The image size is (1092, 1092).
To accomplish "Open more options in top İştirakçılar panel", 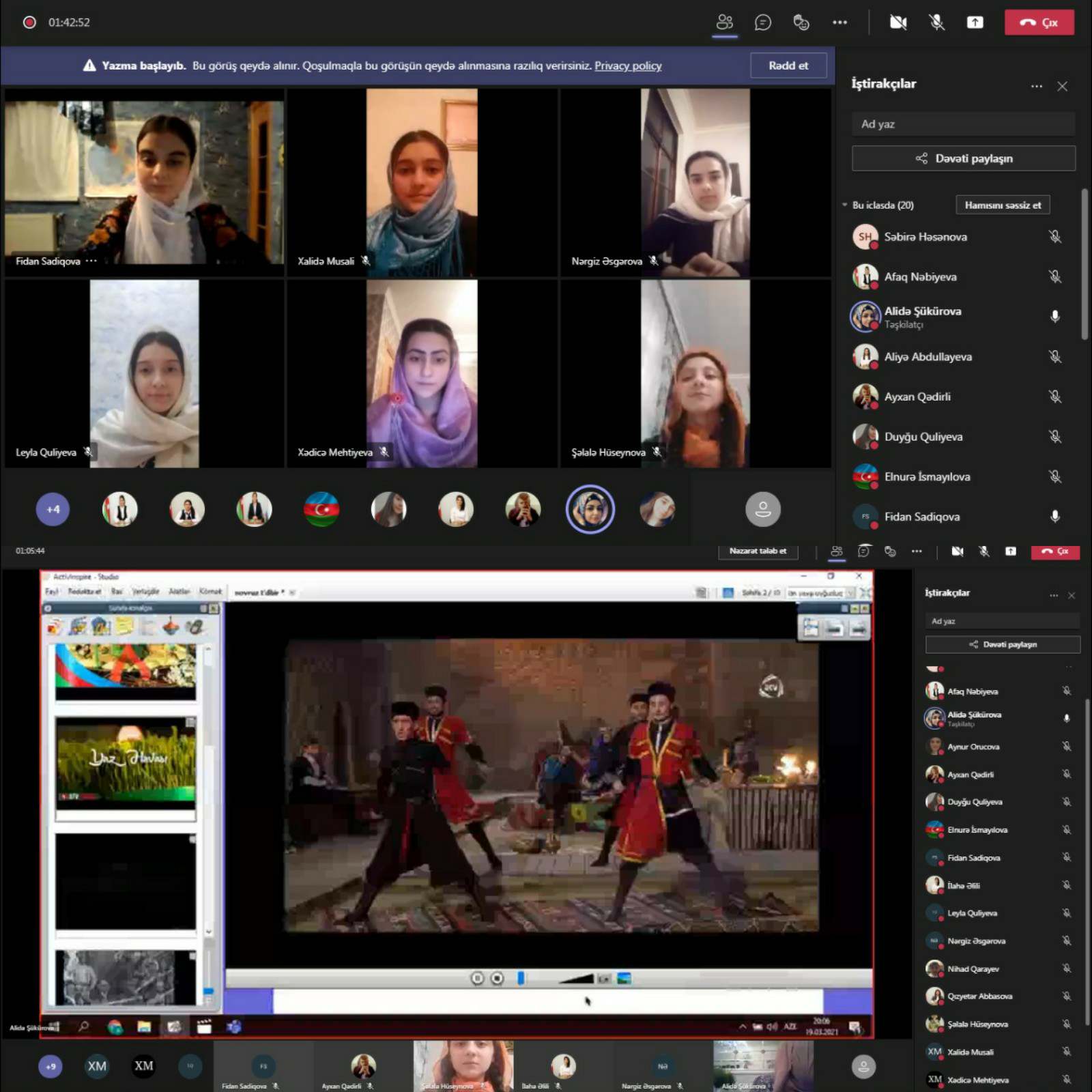I will pos(1036,86).
